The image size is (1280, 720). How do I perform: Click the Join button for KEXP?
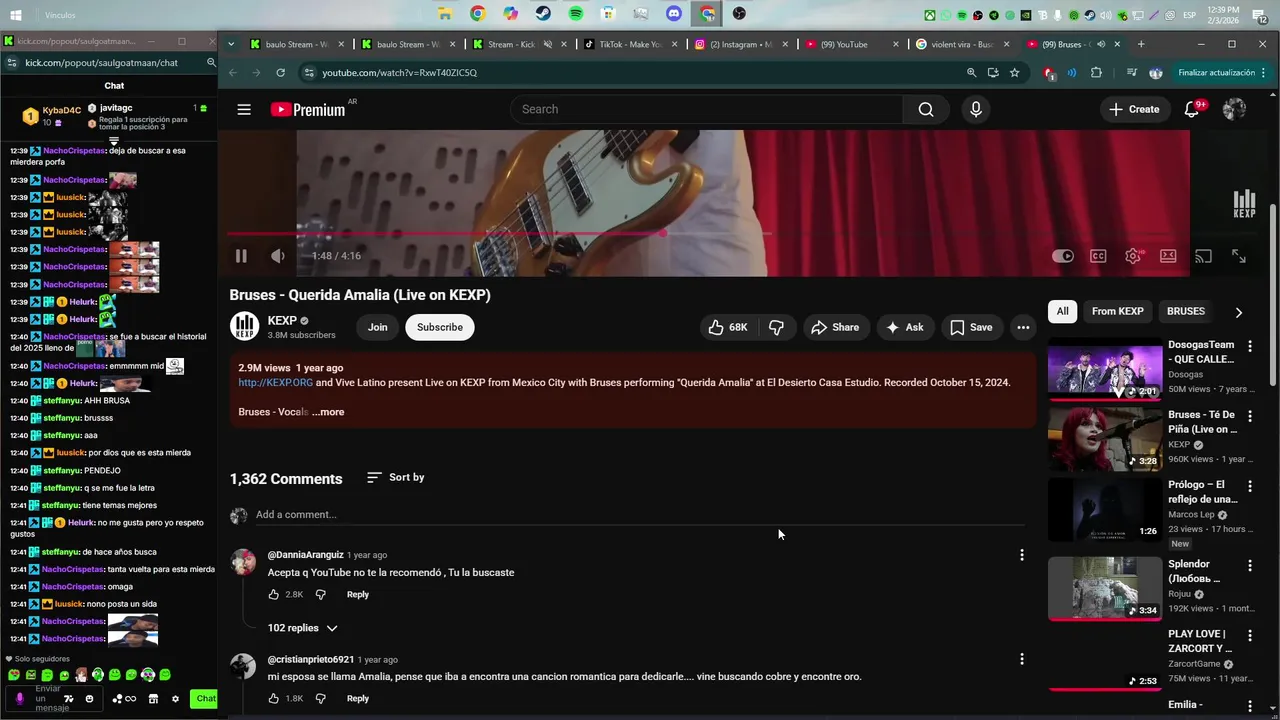coord(377,327)
